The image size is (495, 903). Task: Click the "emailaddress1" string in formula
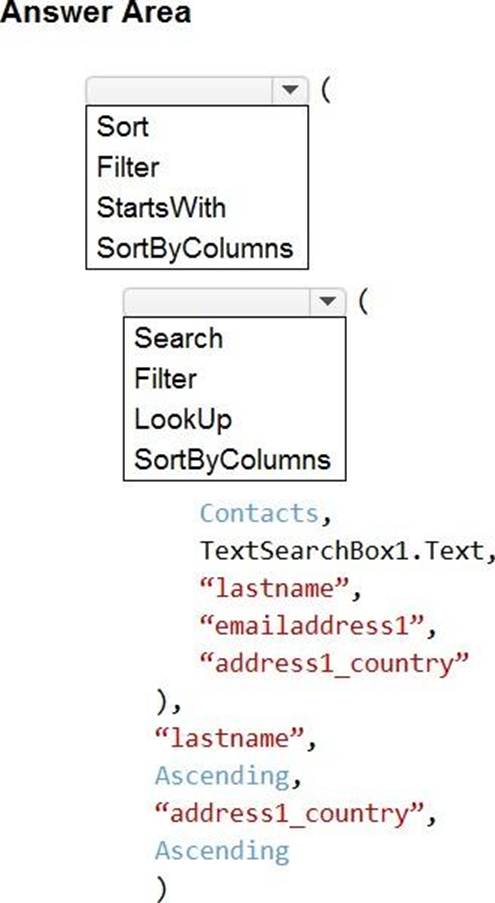click(311, 625)
